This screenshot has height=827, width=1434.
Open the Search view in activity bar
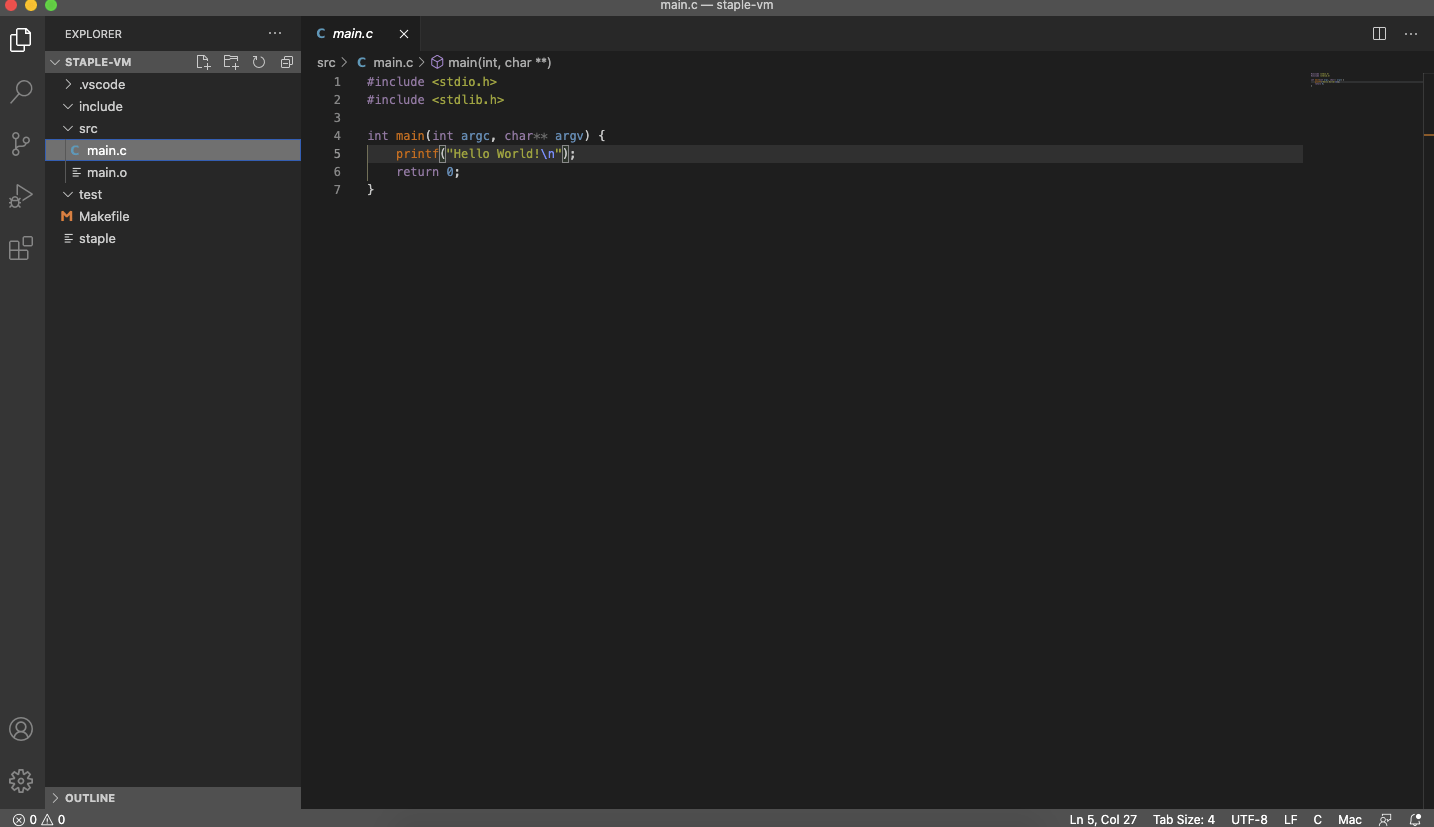[x=21, y=92]
